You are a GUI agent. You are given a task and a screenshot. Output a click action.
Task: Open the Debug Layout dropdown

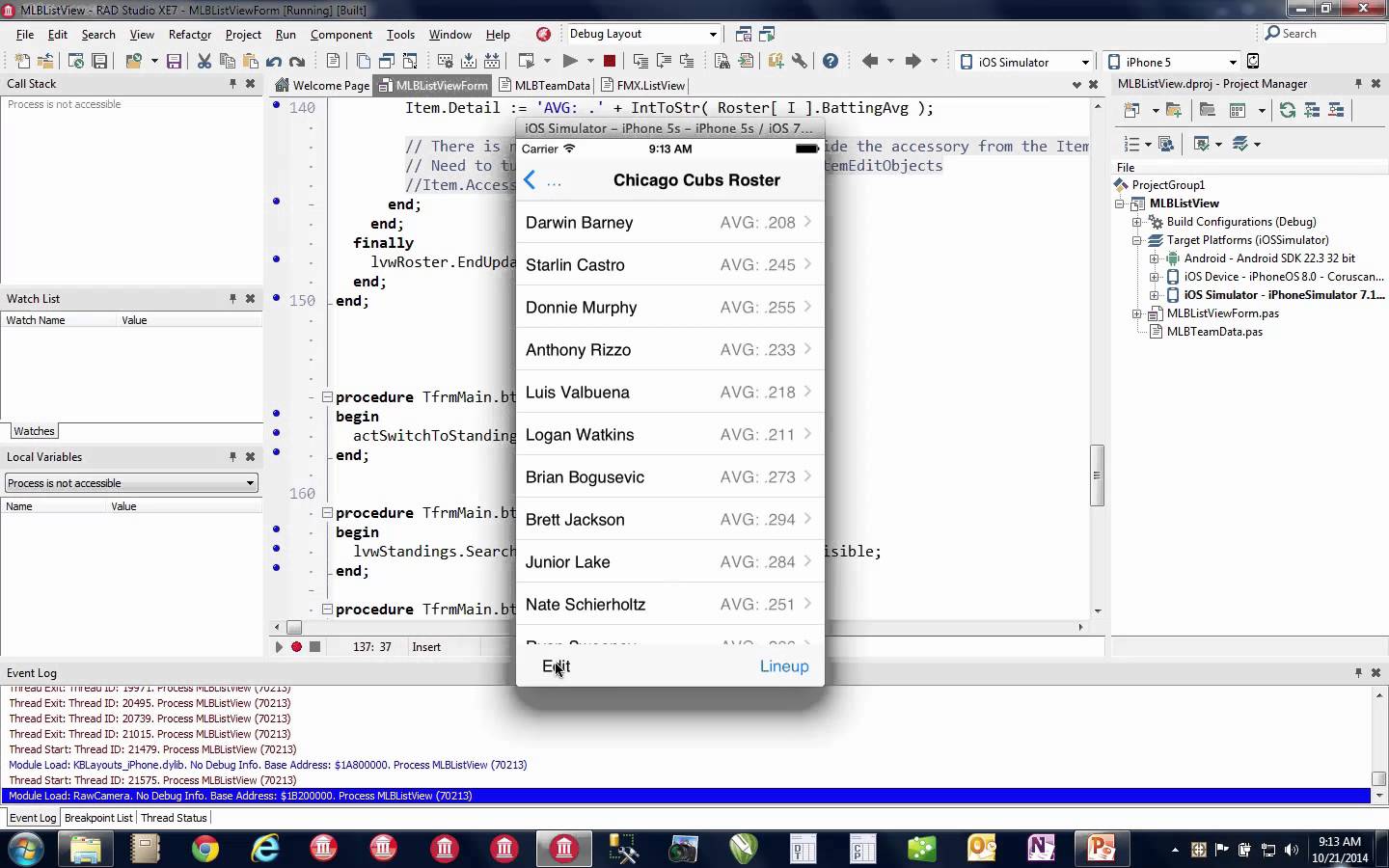(x=713, y=34)
